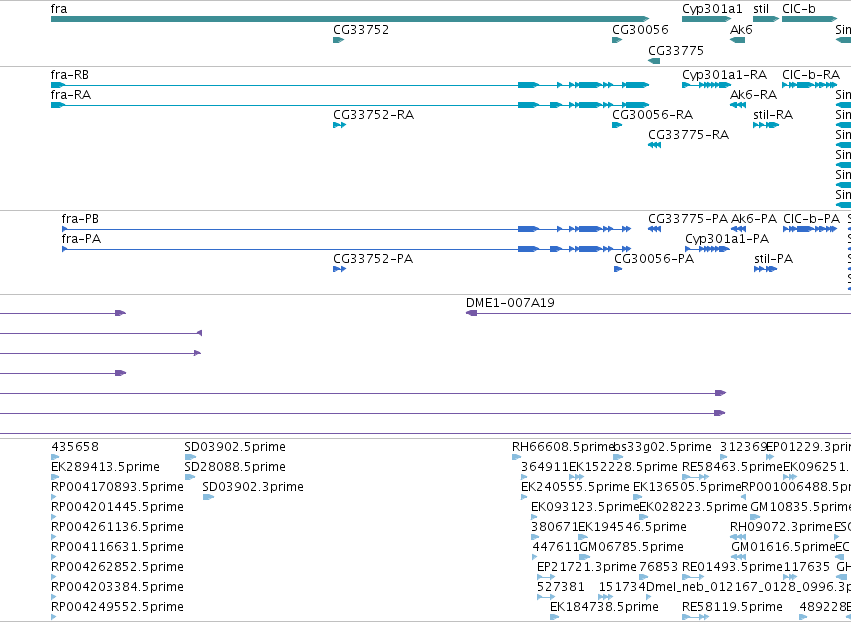This screenshot has width=851, height=622.
Task: Click the fra-RA transcript label
Action: pos(71,95)
